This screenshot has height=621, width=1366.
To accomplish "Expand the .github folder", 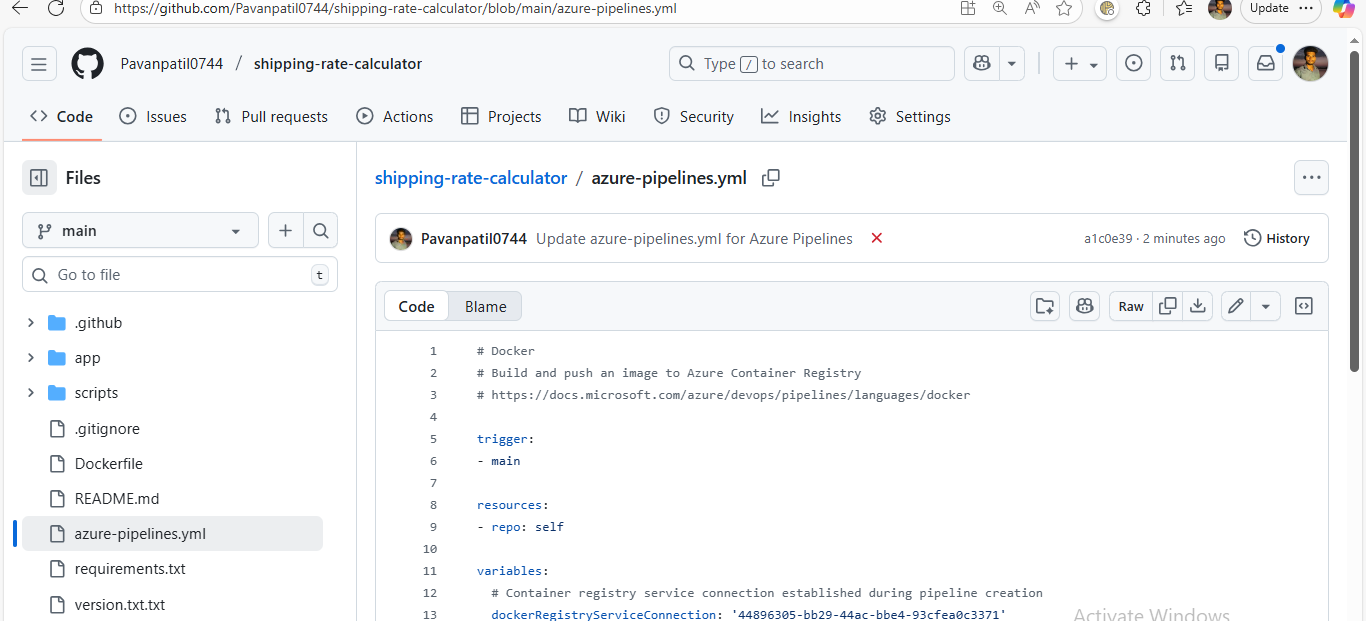I will pyautogui.click(x=31, y=323).
